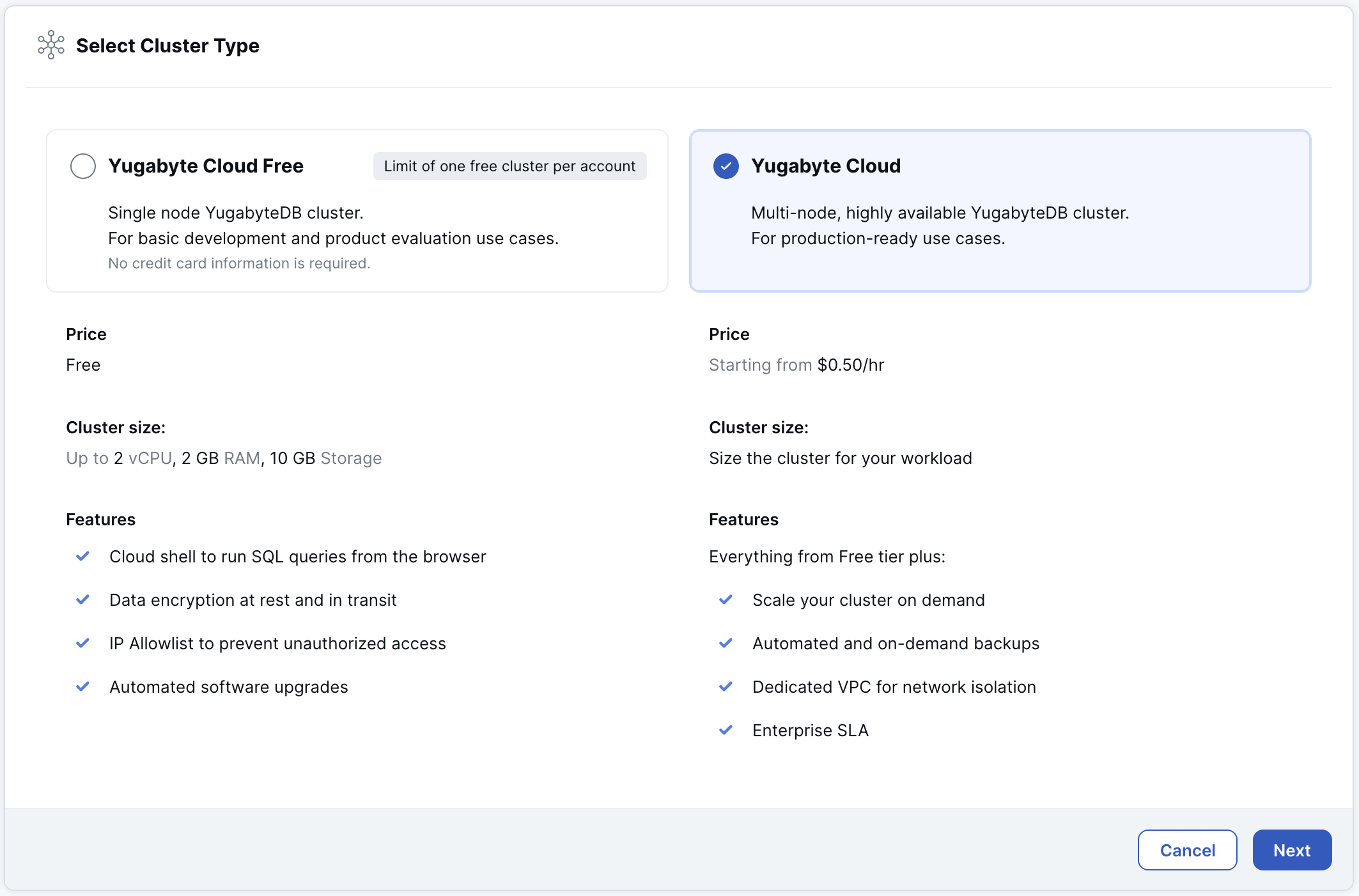Viewport: 1359px width, 896px height.
Task: Click the checkmark next to Scale your cluster
Action: pyautogui.click(x=726, y=599)
